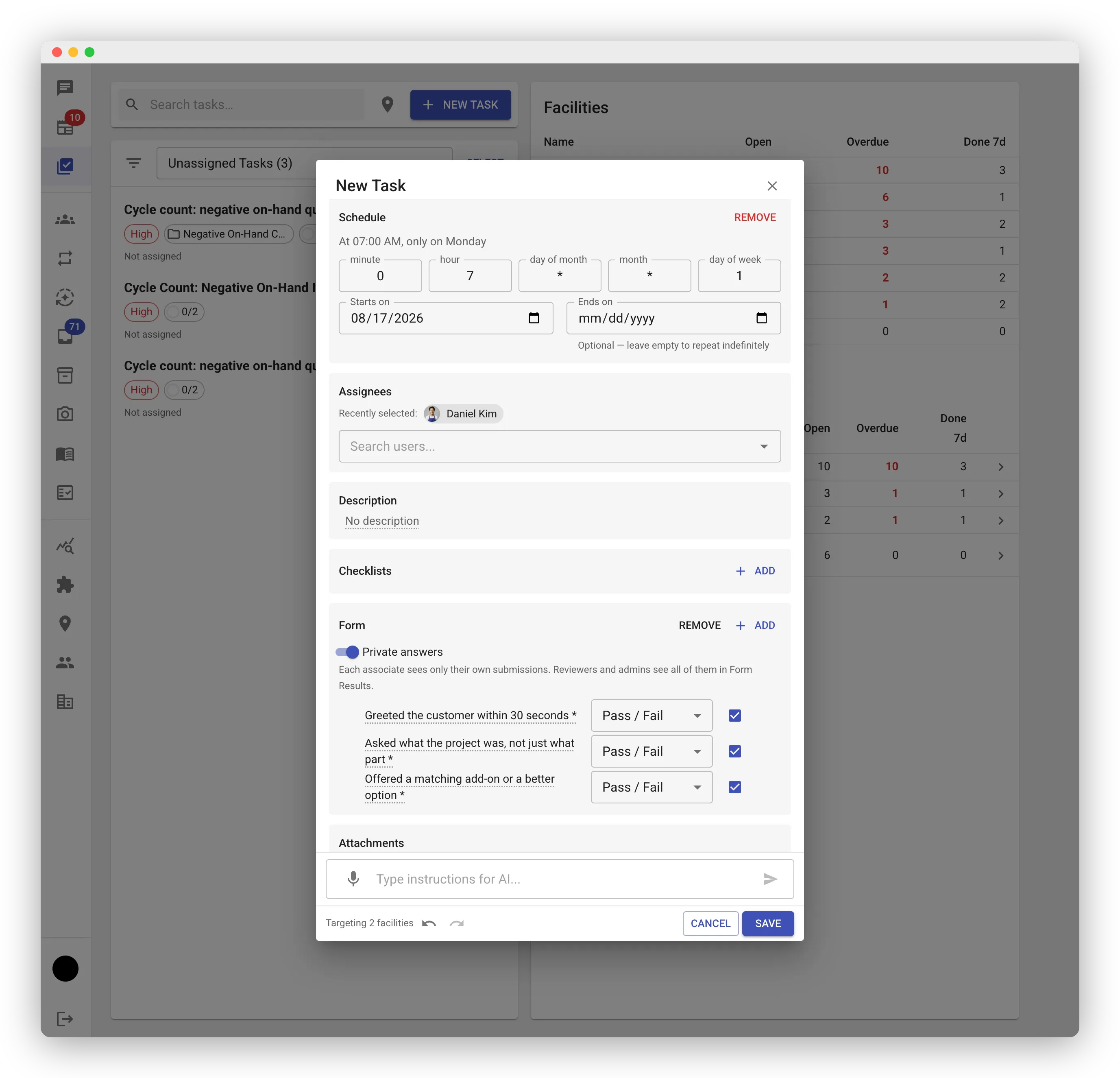
Task: Open the Starts on calendar picker icon
Action: point(534,318)
